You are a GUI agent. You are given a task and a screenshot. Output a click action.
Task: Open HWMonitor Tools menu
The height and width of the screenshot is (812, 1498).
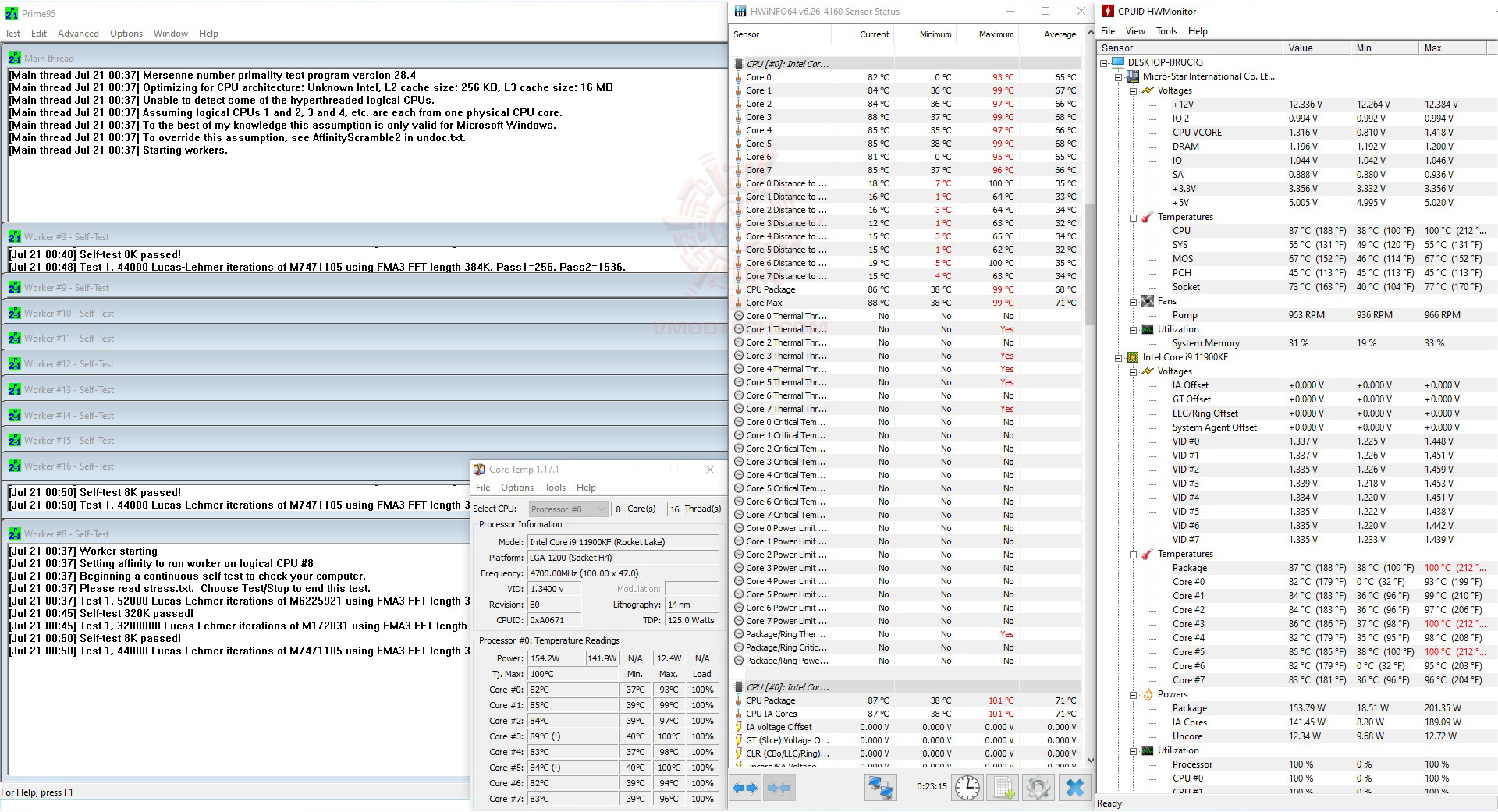1166,31
